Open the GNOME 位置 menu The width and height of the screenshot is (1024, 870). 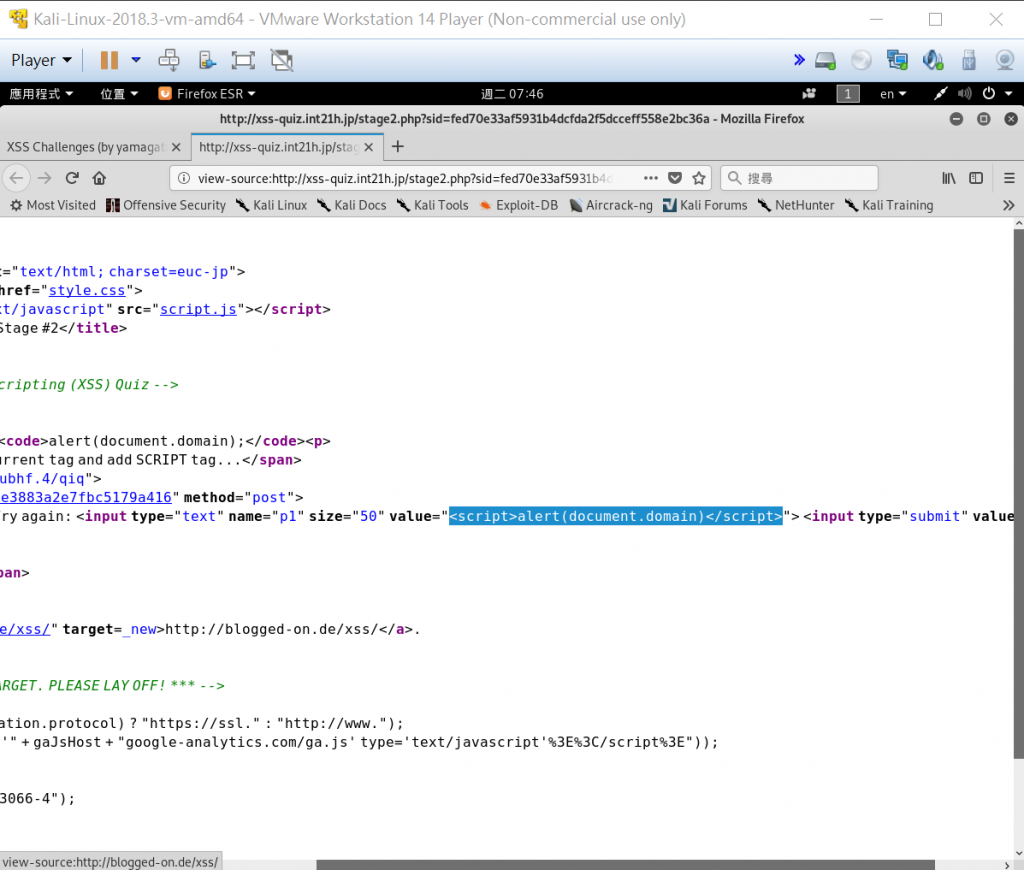(x=119, y=93)
